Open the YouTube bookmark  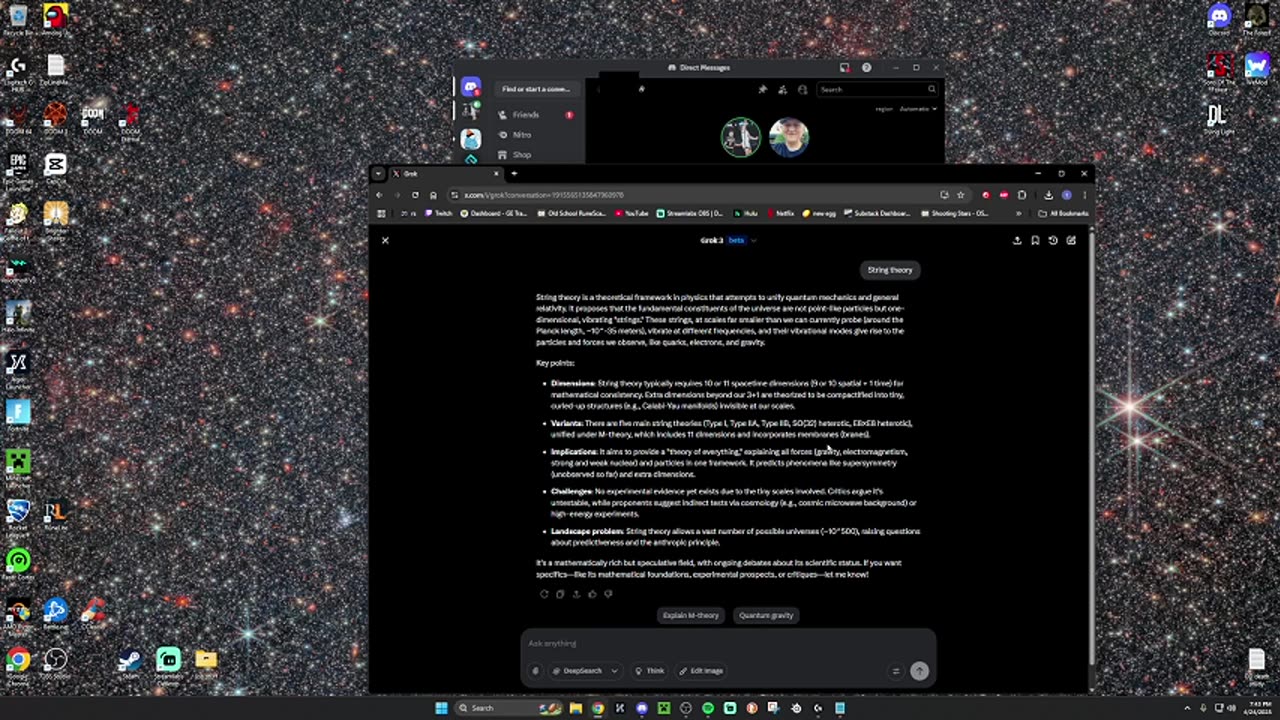[x=632, y=213]
